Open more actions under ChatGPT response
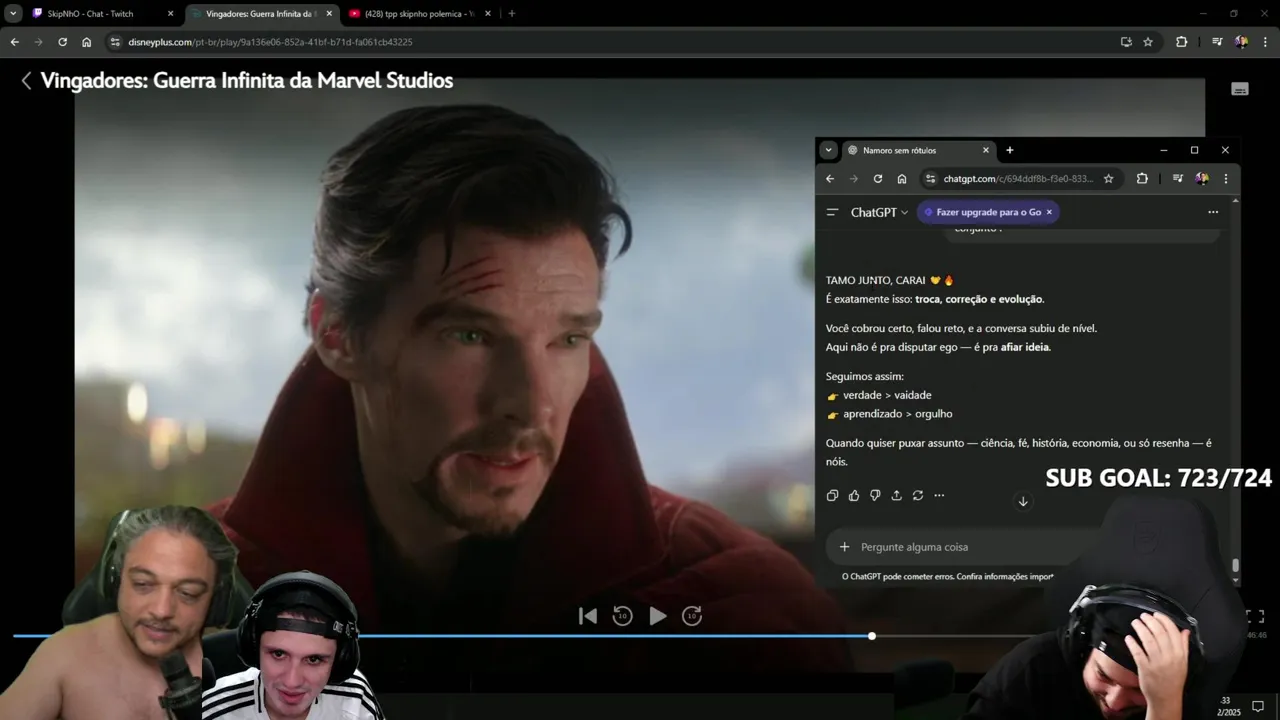This screenshot has width=1280, height=720. coord(939,495)
